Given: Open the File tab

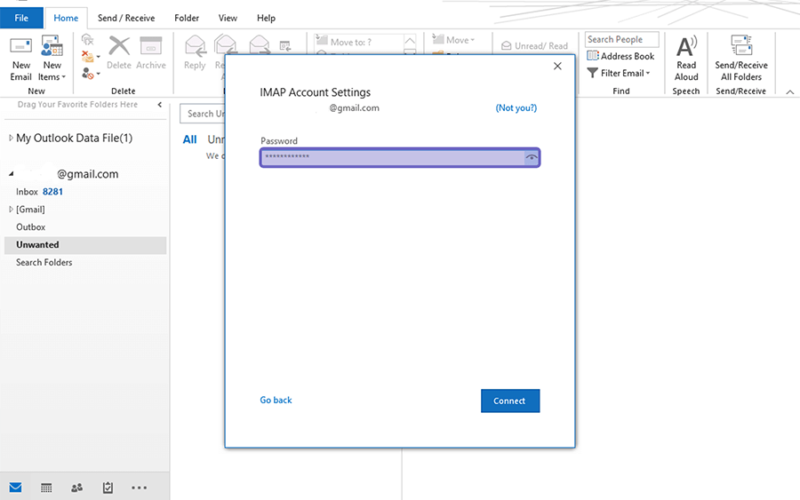Looking at the screenshot, I should coord(21,18).
